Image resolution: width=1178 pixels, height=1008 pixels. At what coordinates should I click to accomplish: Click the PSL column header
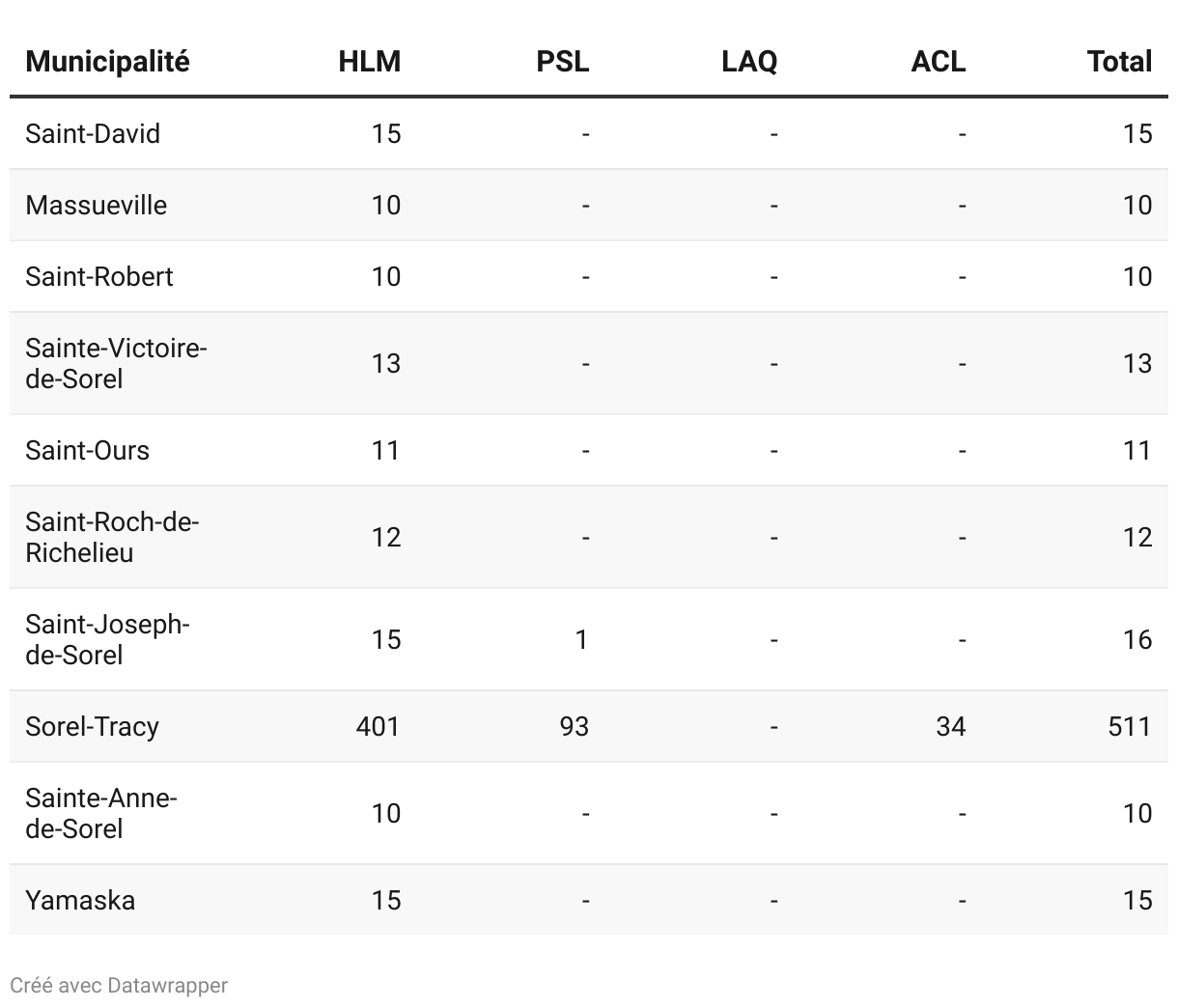click(x=563, y=62)
